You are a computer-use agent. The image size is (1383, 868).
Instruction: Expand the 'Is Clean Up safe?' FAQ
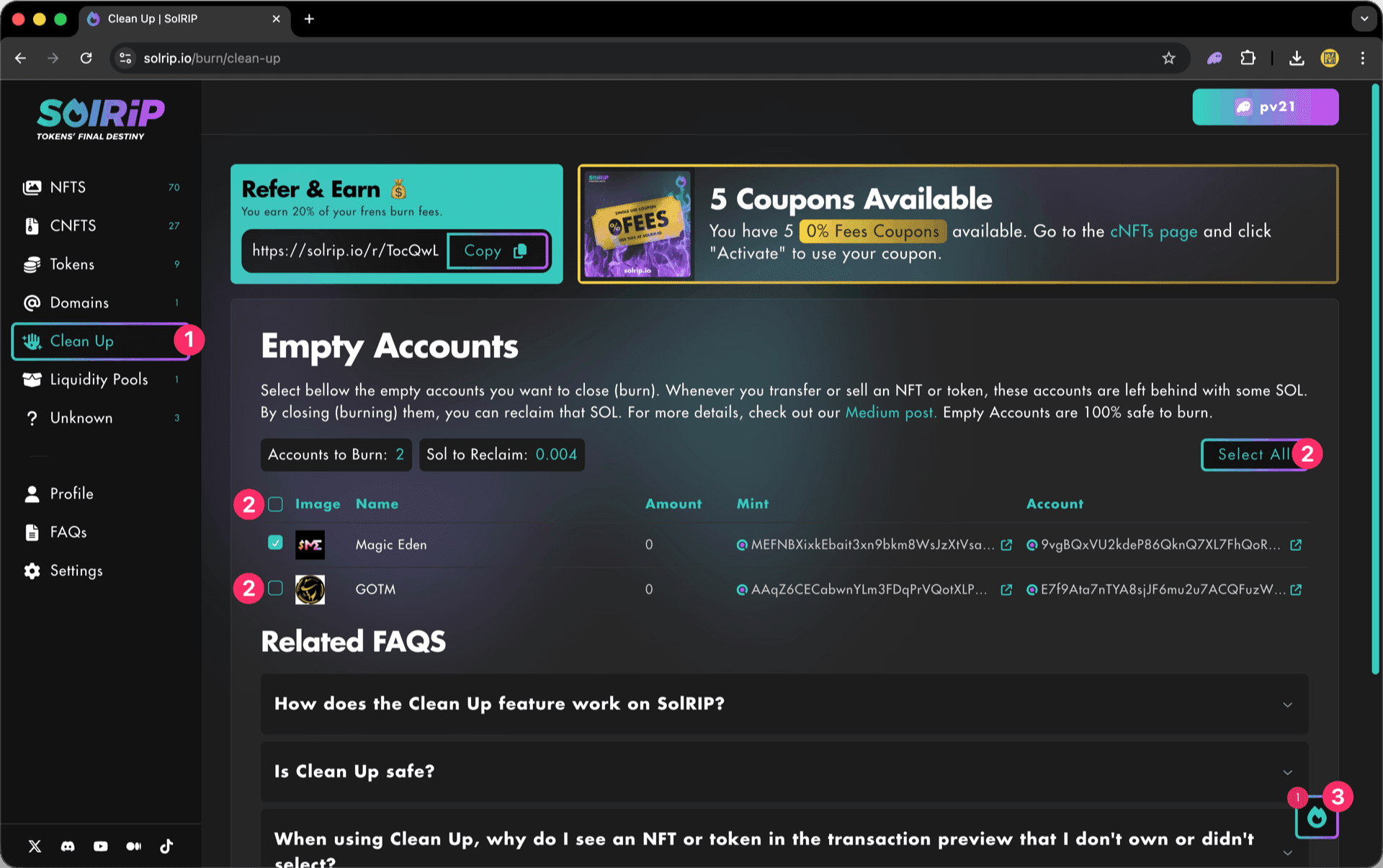point(784,771)
